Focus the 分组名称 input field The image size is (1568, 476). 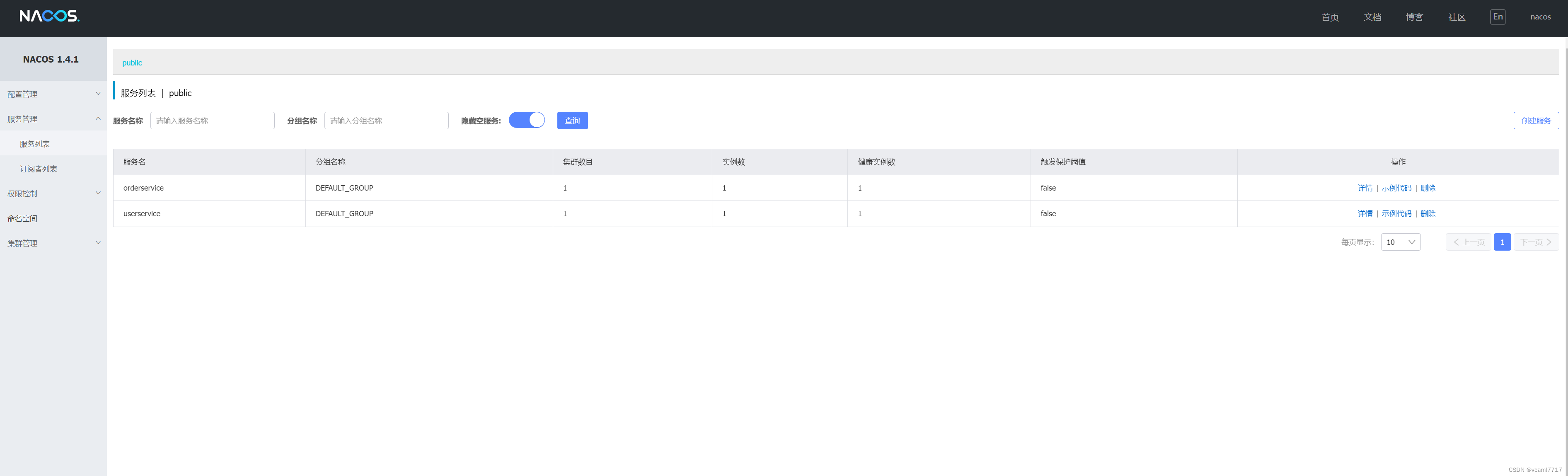pos(387,121)
